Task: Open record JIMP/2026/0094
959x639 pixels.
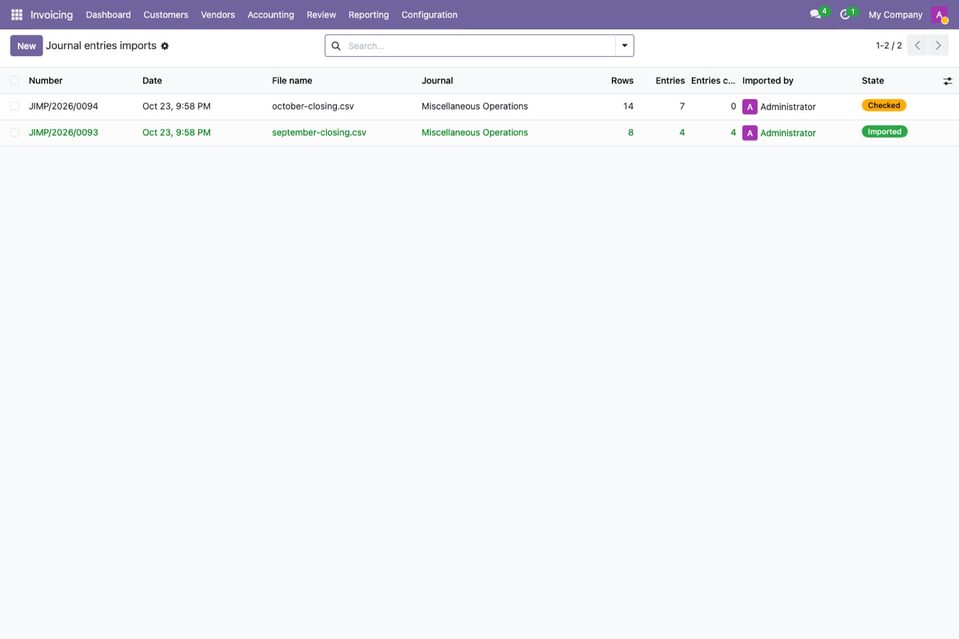Action: [x=63, y=106]
